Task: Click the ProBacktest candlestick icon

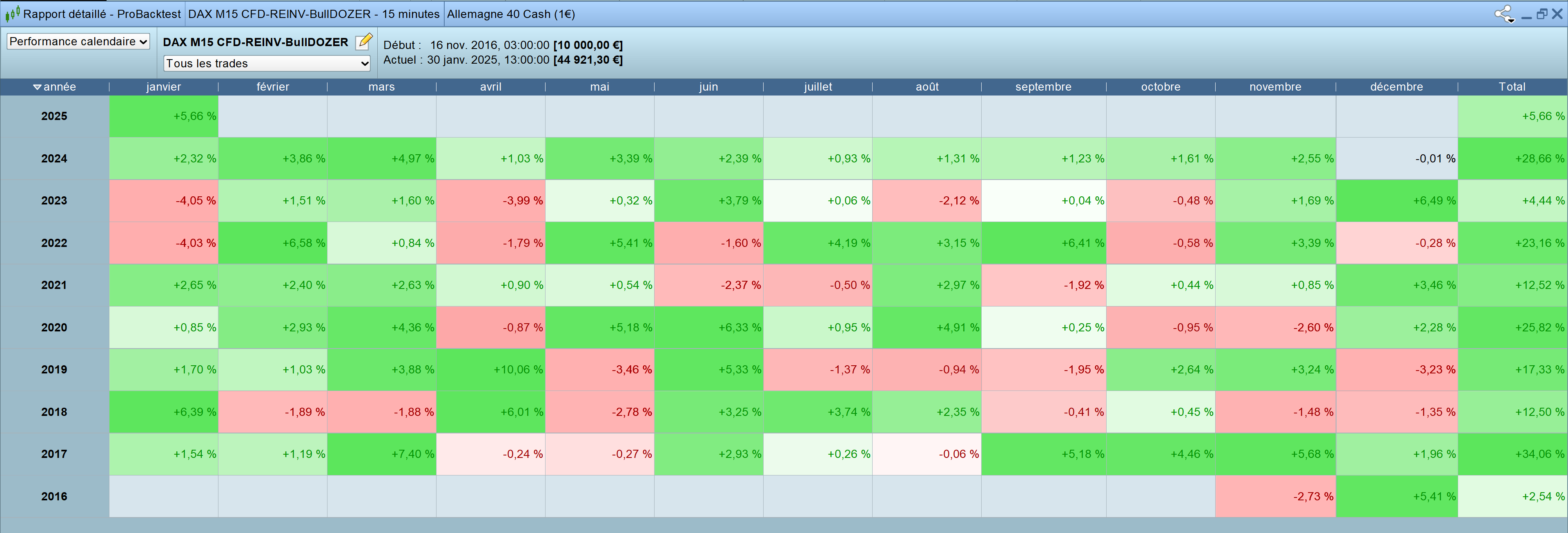Action: pos(12,13)
